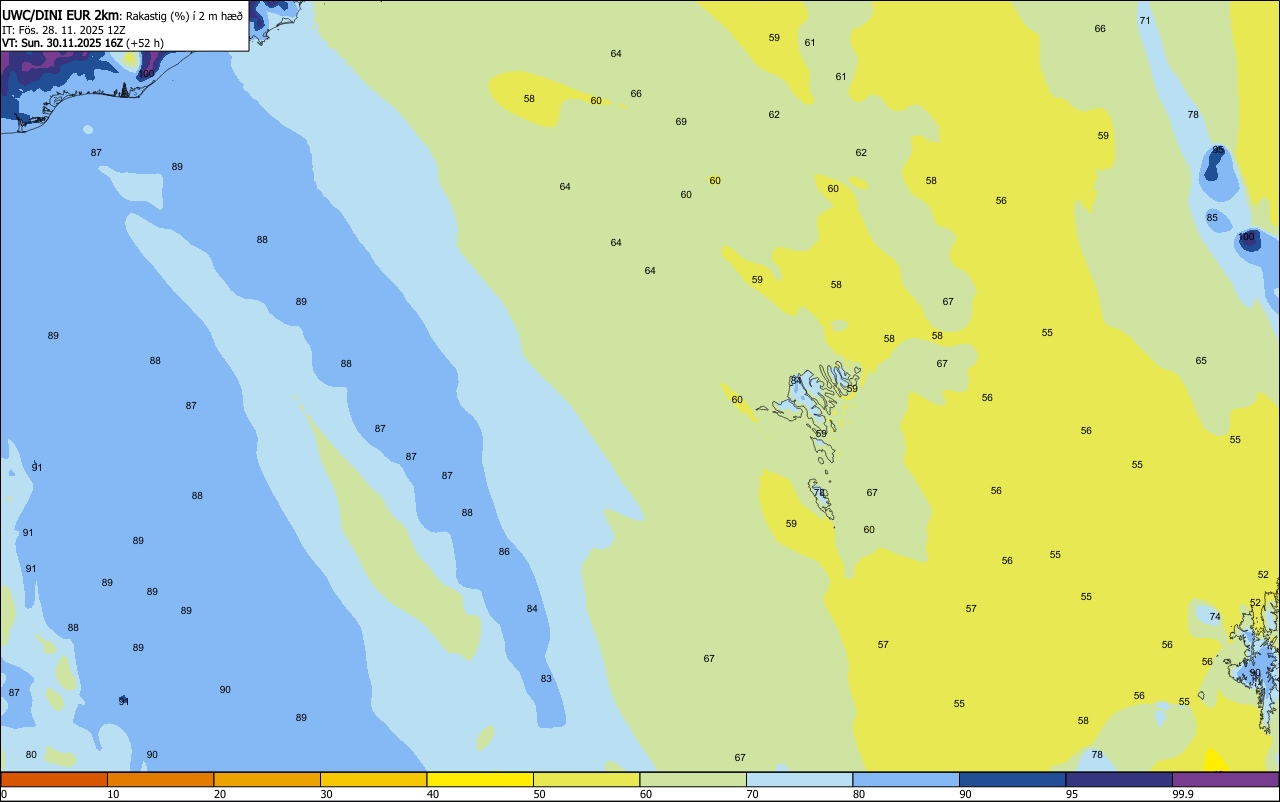The image size is (1280, 802).
Task: Select the "Rakastig (%) í 2 m hæð" label
Action: (184, 16)
